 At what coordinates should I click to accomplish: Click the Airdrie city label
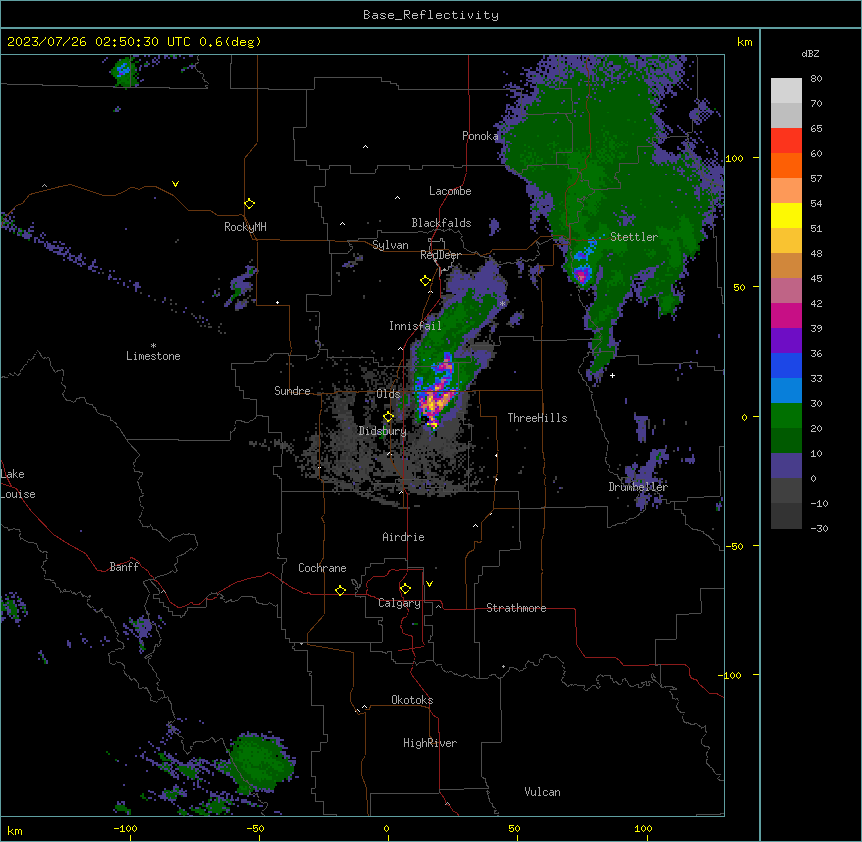(403, 537)
